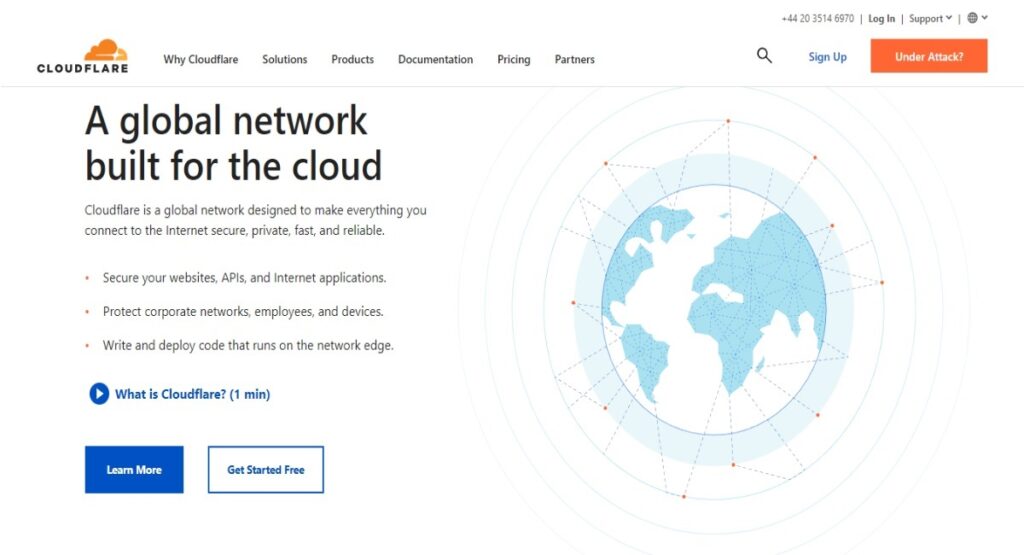Click the paragraph starting Cloudflare is a global network designed
Screen dimensions: 1024x555
[255, 220]
